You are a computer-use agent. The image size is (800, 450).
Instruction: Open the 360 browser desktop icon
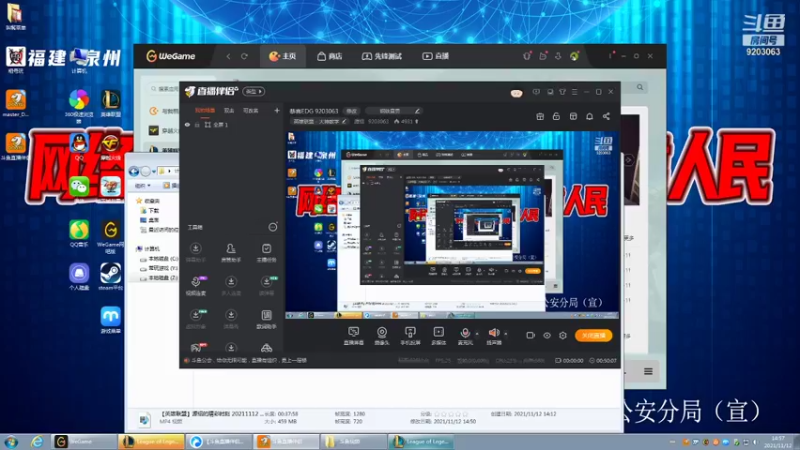pos(79,105)
